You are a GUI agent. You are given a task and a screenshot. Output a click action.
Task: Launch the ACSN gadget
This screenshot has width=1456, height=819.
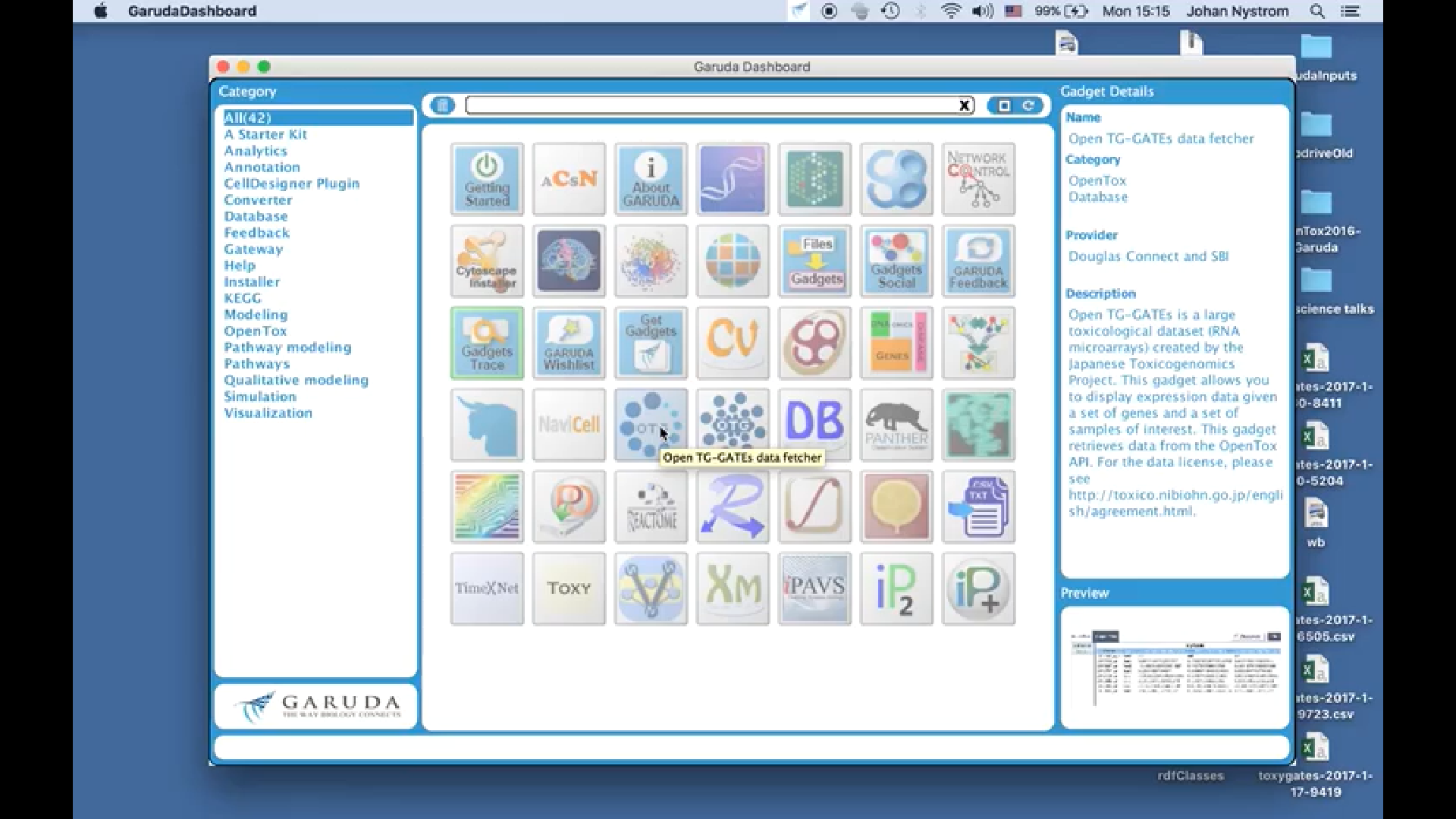click(569, 179)
